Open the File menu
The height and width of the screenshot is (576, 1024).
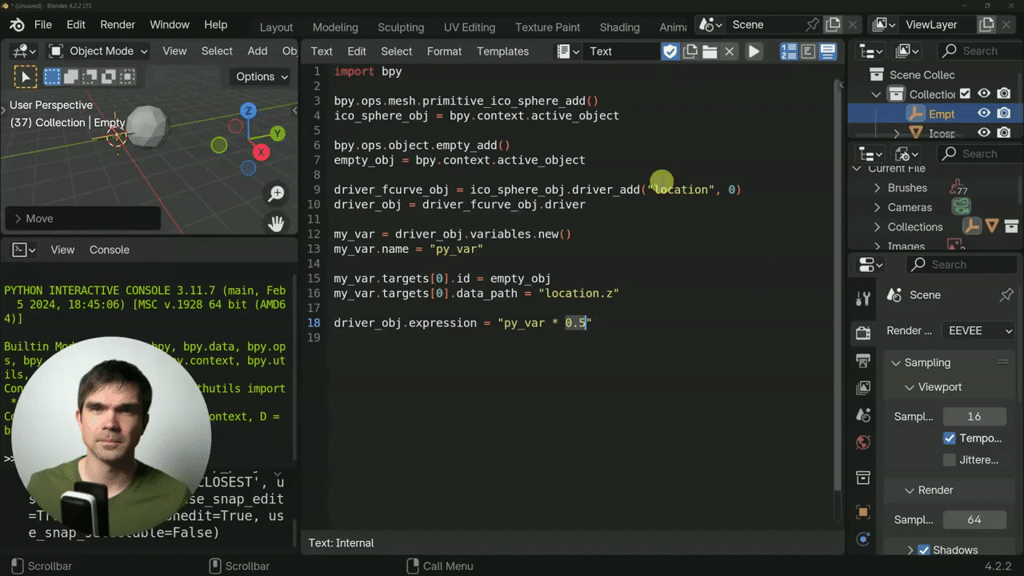pyautogui.click(x=43, y=25)
